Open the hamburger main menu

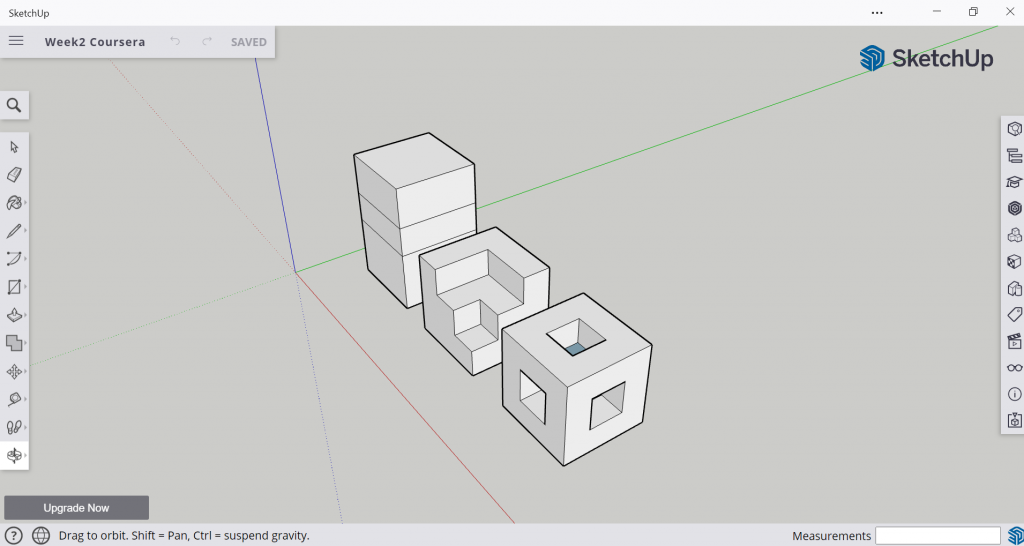[x=16, y=41]
